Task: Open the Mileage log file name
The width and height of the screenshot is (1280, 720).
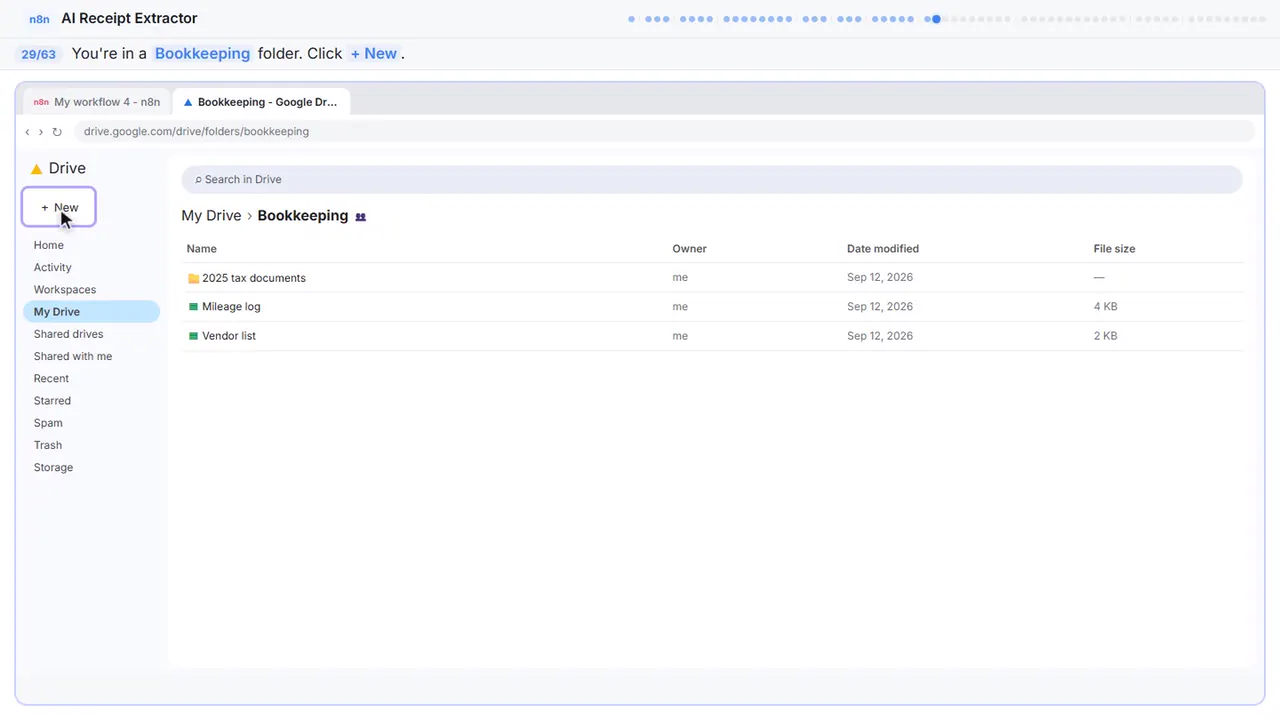Action: point(231,307)
